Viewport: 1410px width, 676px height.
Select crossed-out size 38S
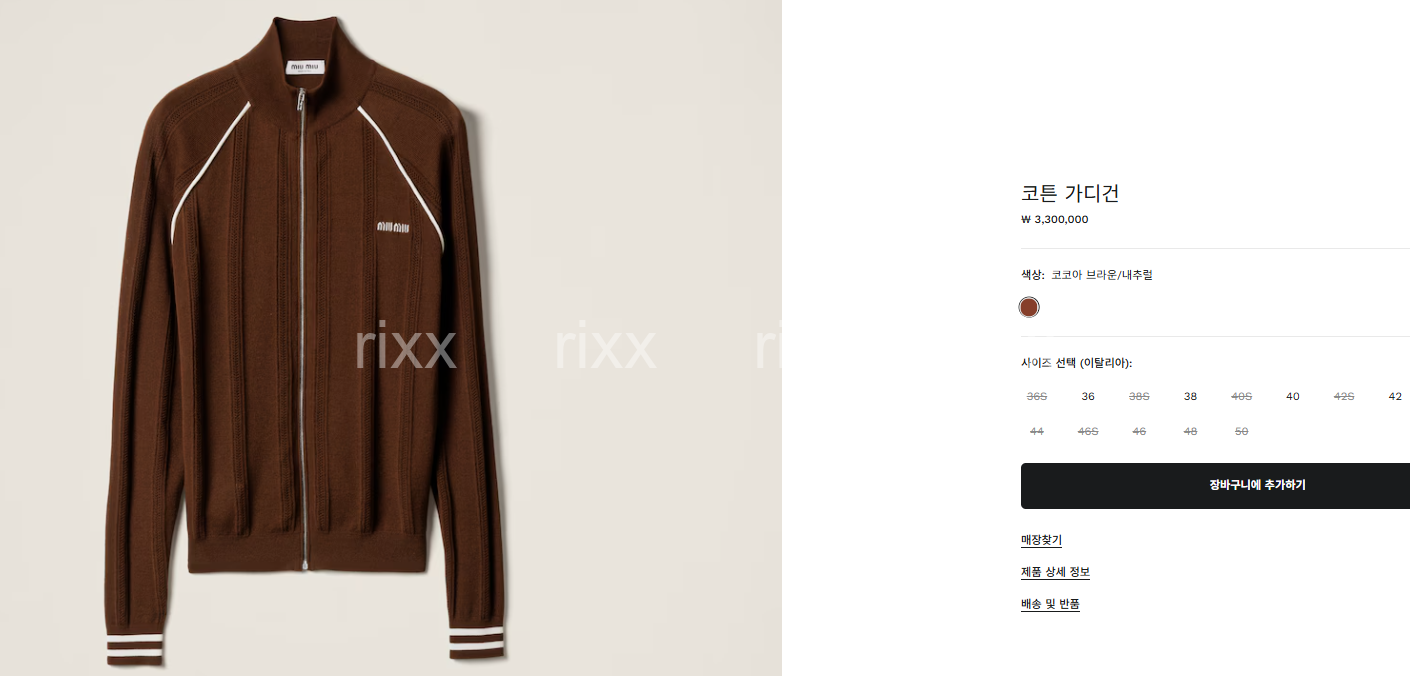pos(1139,397)
